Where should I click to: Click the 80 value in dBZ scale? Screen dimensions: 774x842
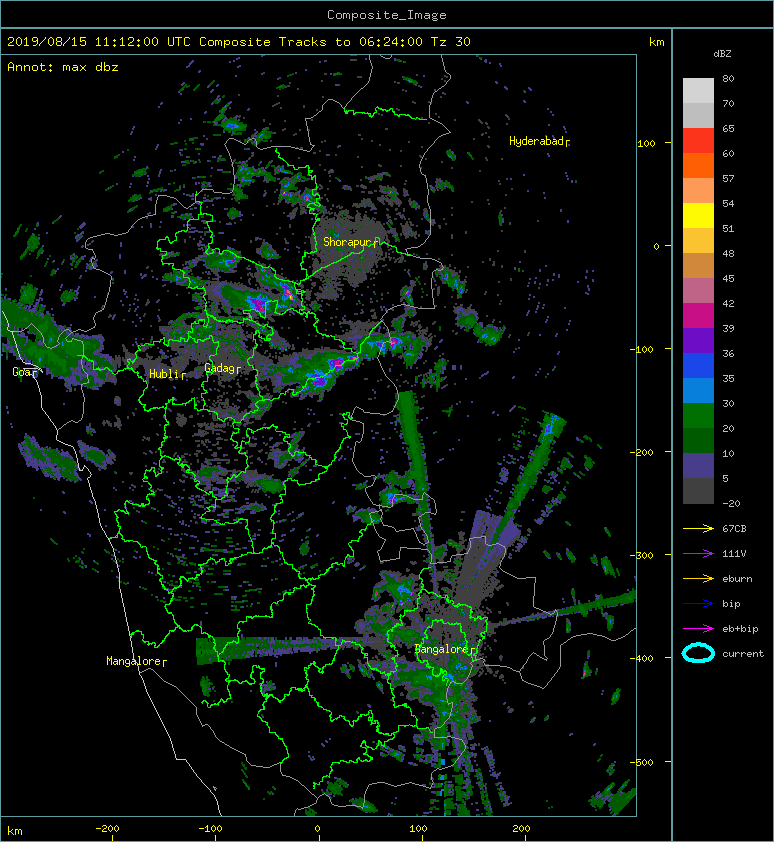728,78
